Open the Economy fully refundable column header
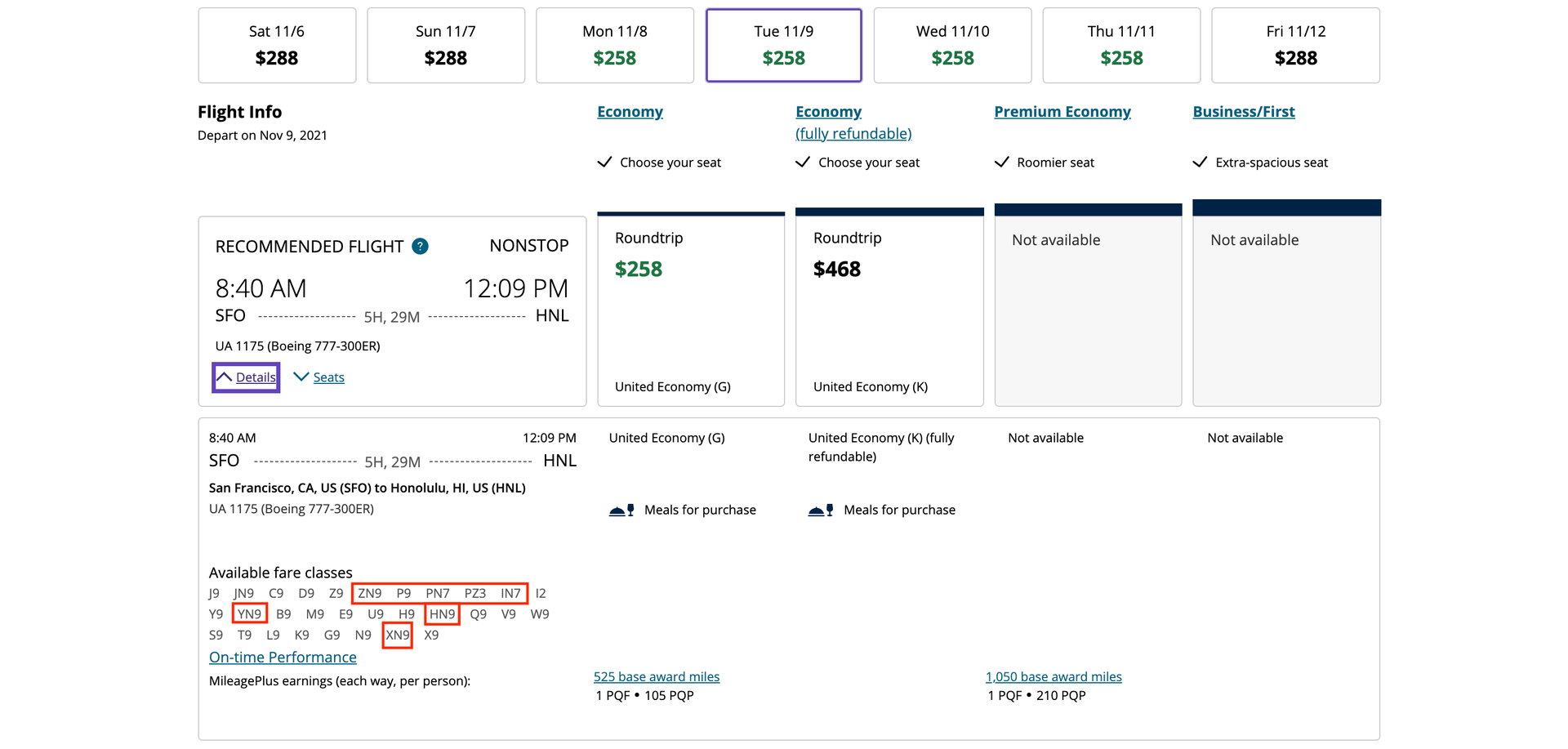Screen dimensions: 1568x749 pyautogui.click(x=828, y=111)
